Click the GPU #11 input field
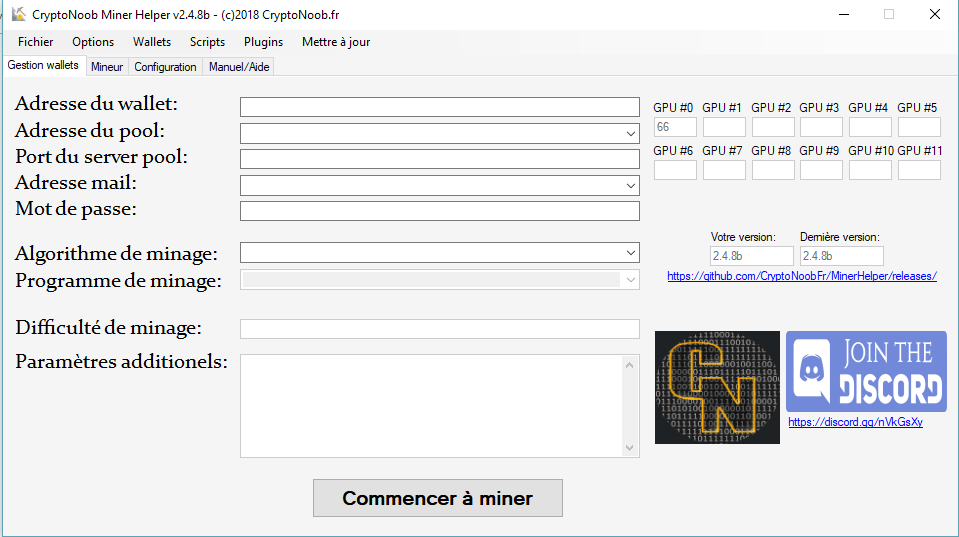This screenshot has width=959, height=537. pos(919,170)
